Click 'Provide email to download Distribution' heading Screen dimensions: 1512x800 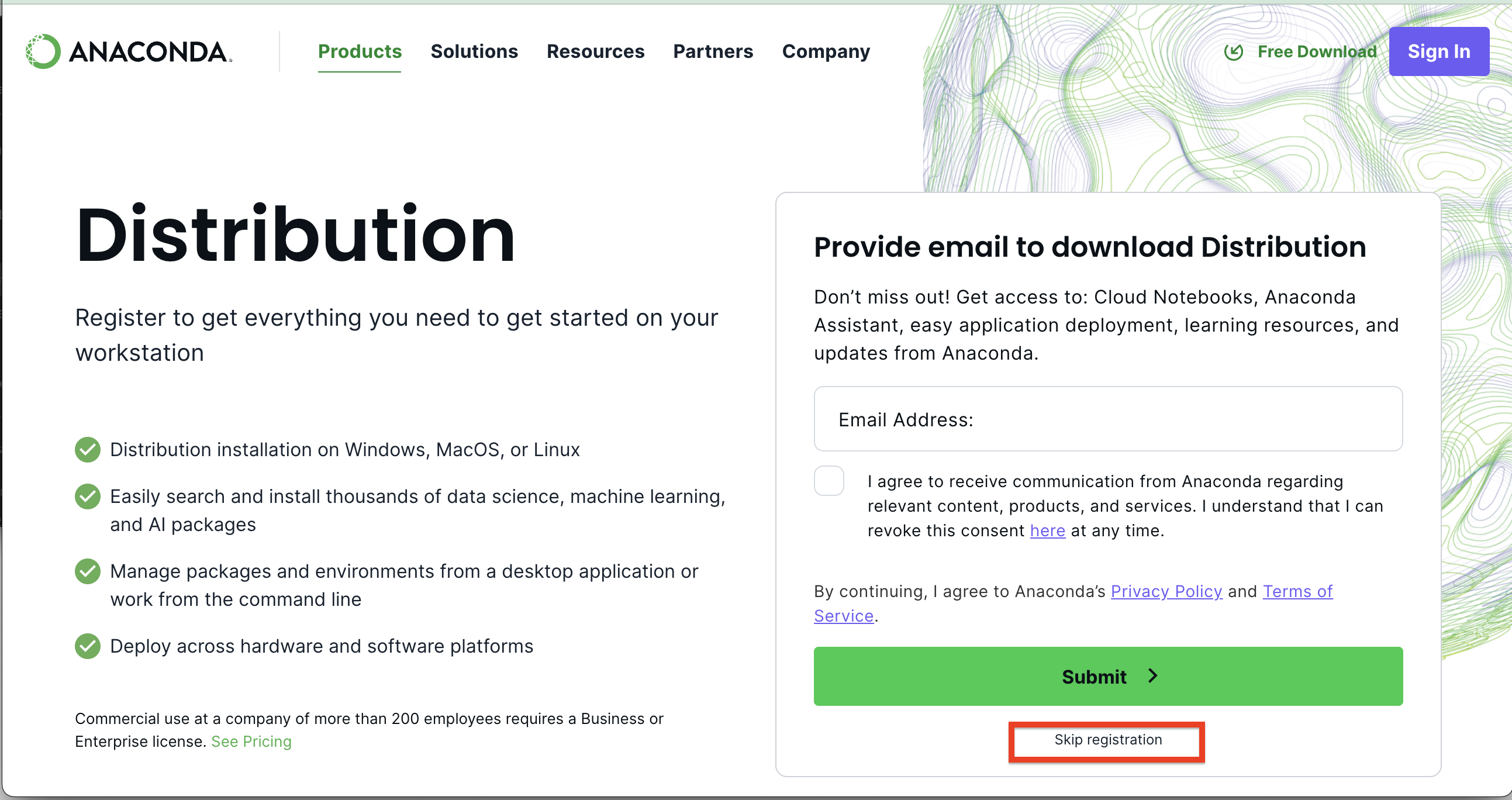1090,247
